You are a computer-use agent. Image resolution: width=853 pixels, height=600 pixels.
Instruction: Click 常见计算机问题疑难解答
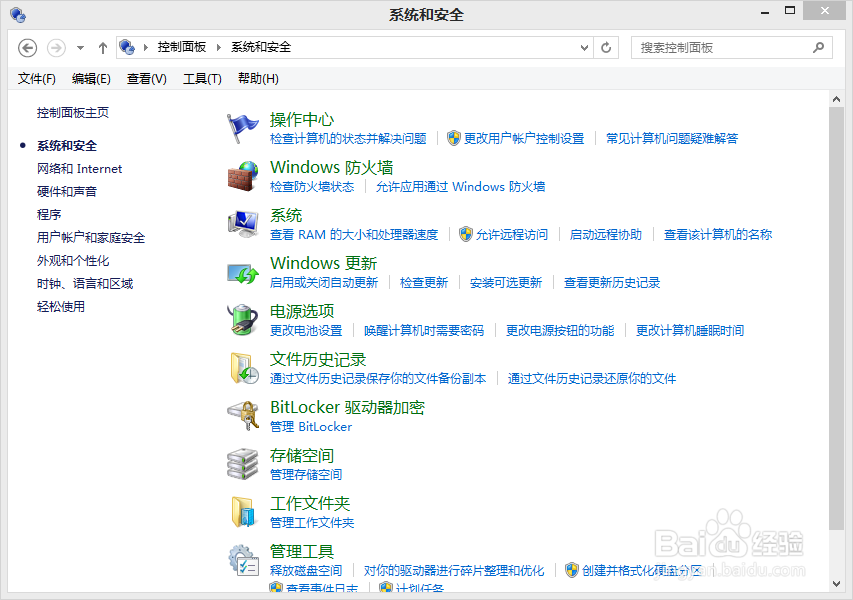pyautogui.click(x=672, y=139)
